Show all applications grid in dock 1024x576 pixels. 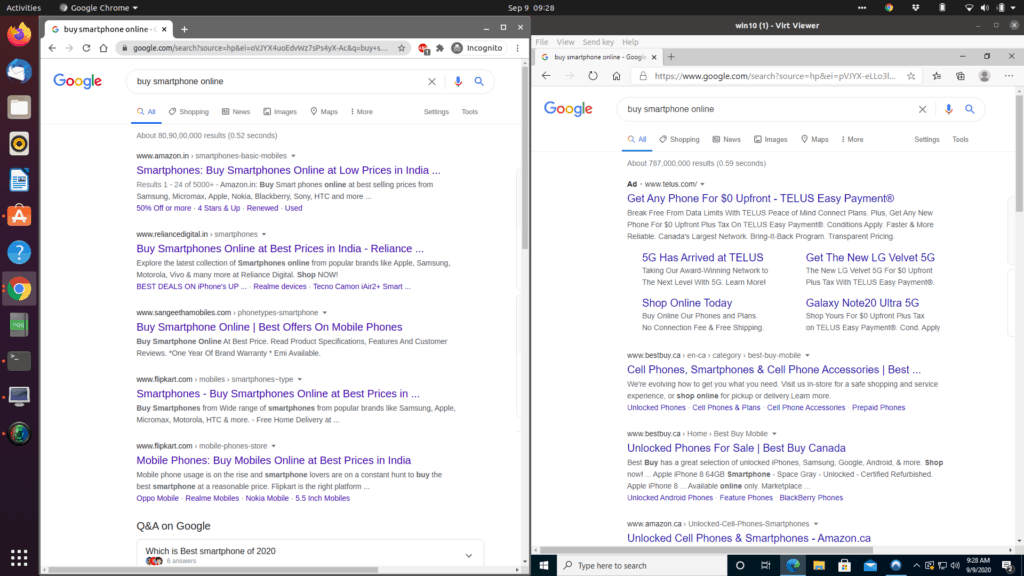pyautogui.click(x=19, y=558)
